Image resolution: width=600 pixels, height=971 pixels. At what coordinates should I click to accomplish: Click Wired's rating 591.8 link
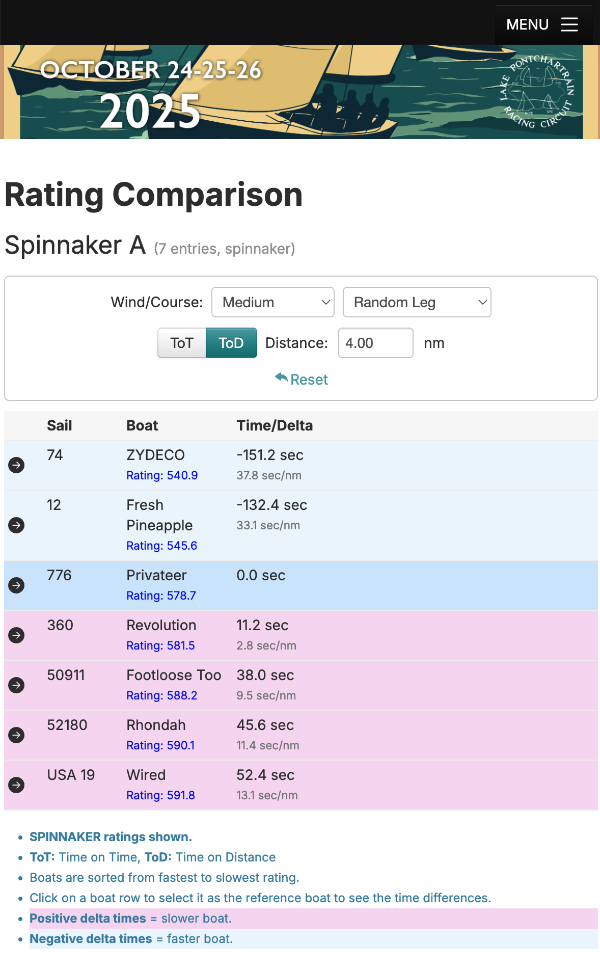click(161, 795)
